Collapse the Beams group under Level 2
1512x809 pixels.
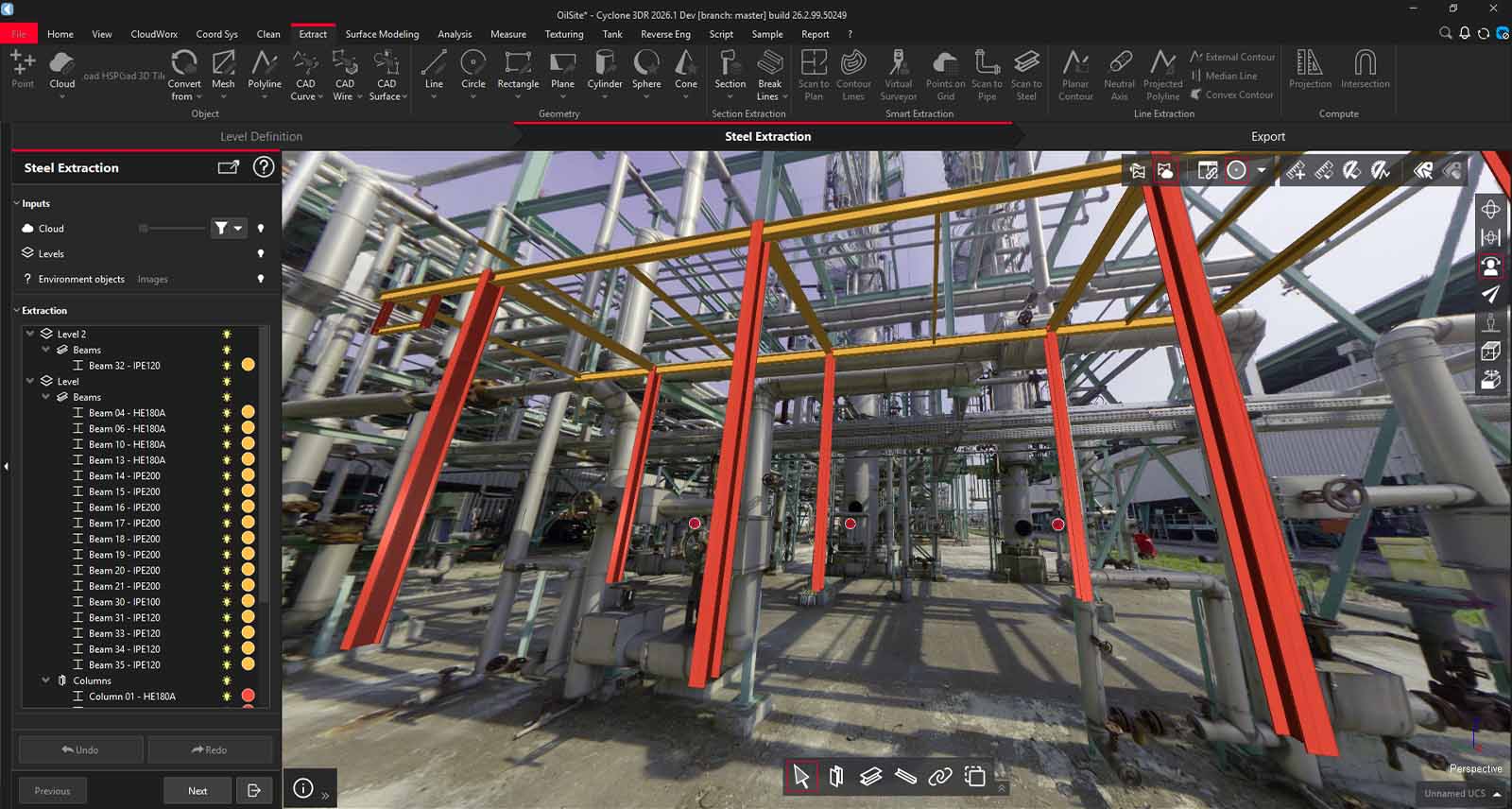pos(45,350)
